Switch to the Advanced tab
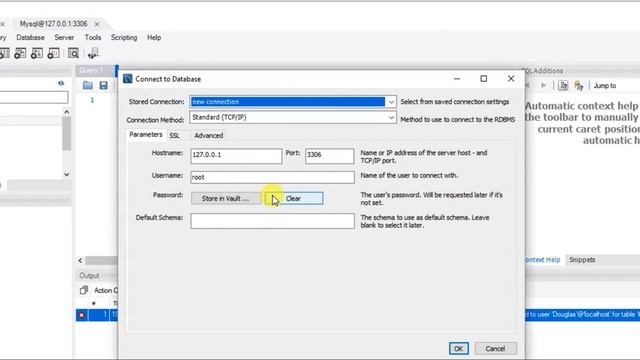640x360 pixels. tap(209, 136)
